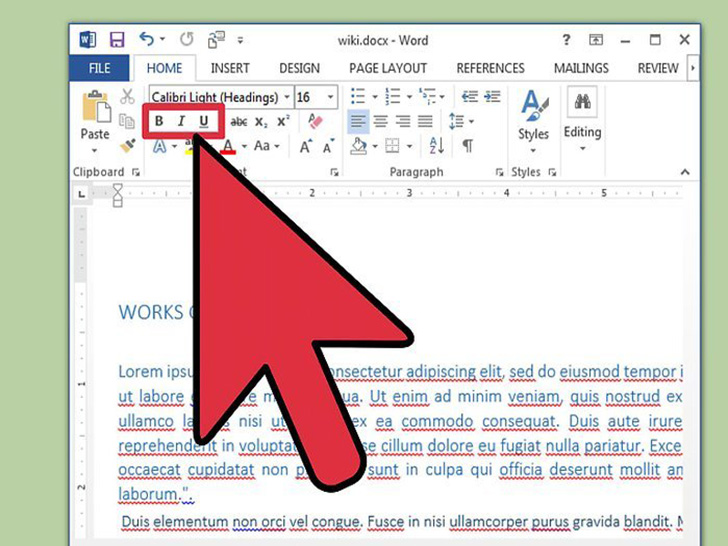The height and width of the screenshot is (546, 728).
Task: Toggle Bold formatting
Action: (159, 121)
